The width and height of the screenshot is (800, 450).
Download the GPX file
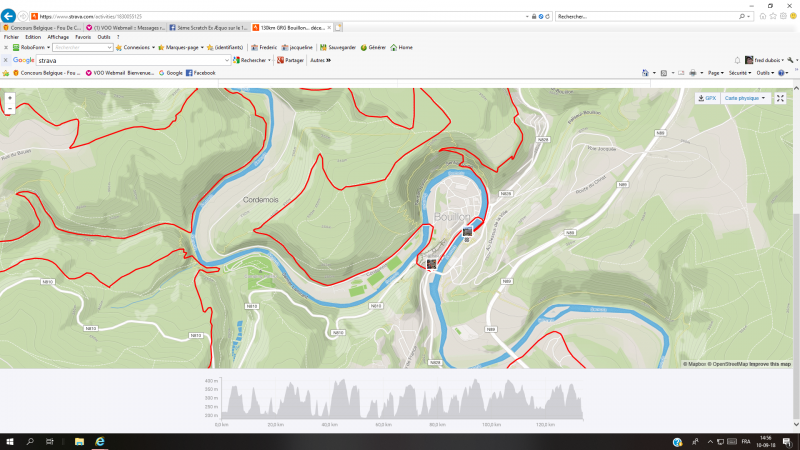[x=707, y=98]
